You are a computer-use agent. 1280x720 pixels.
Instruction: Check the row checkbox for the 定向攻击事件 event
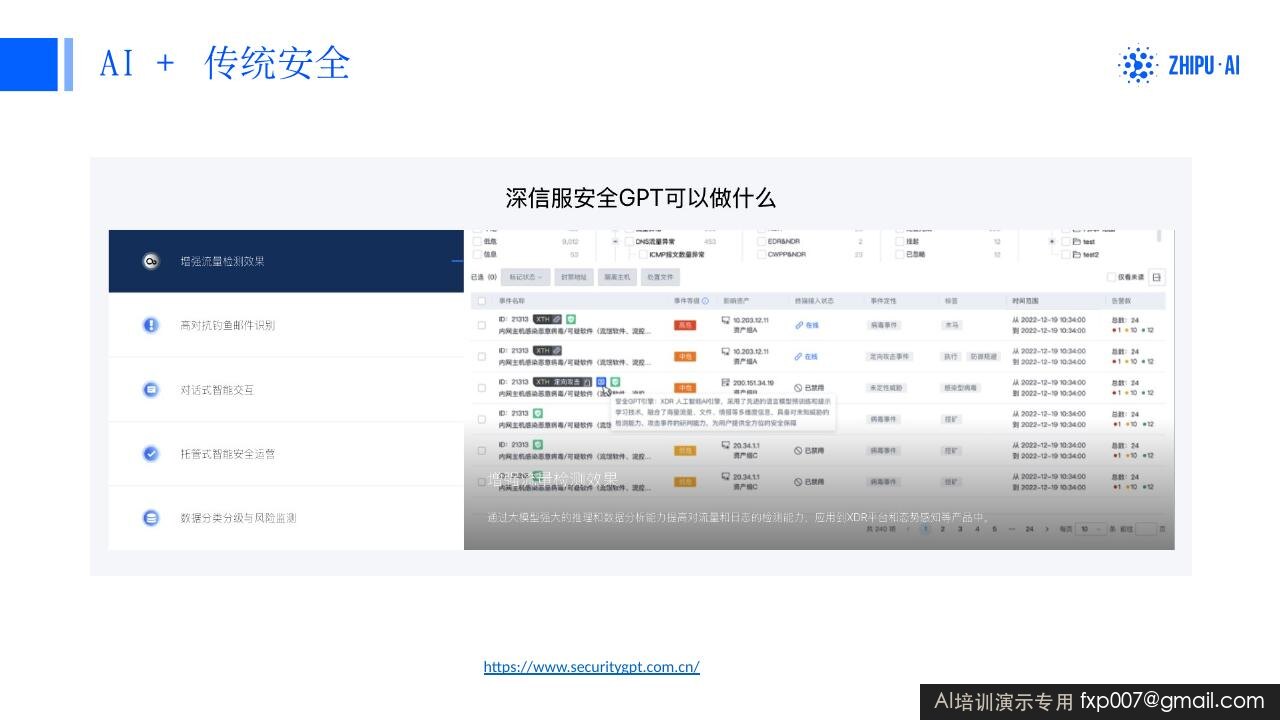(481, 356)
